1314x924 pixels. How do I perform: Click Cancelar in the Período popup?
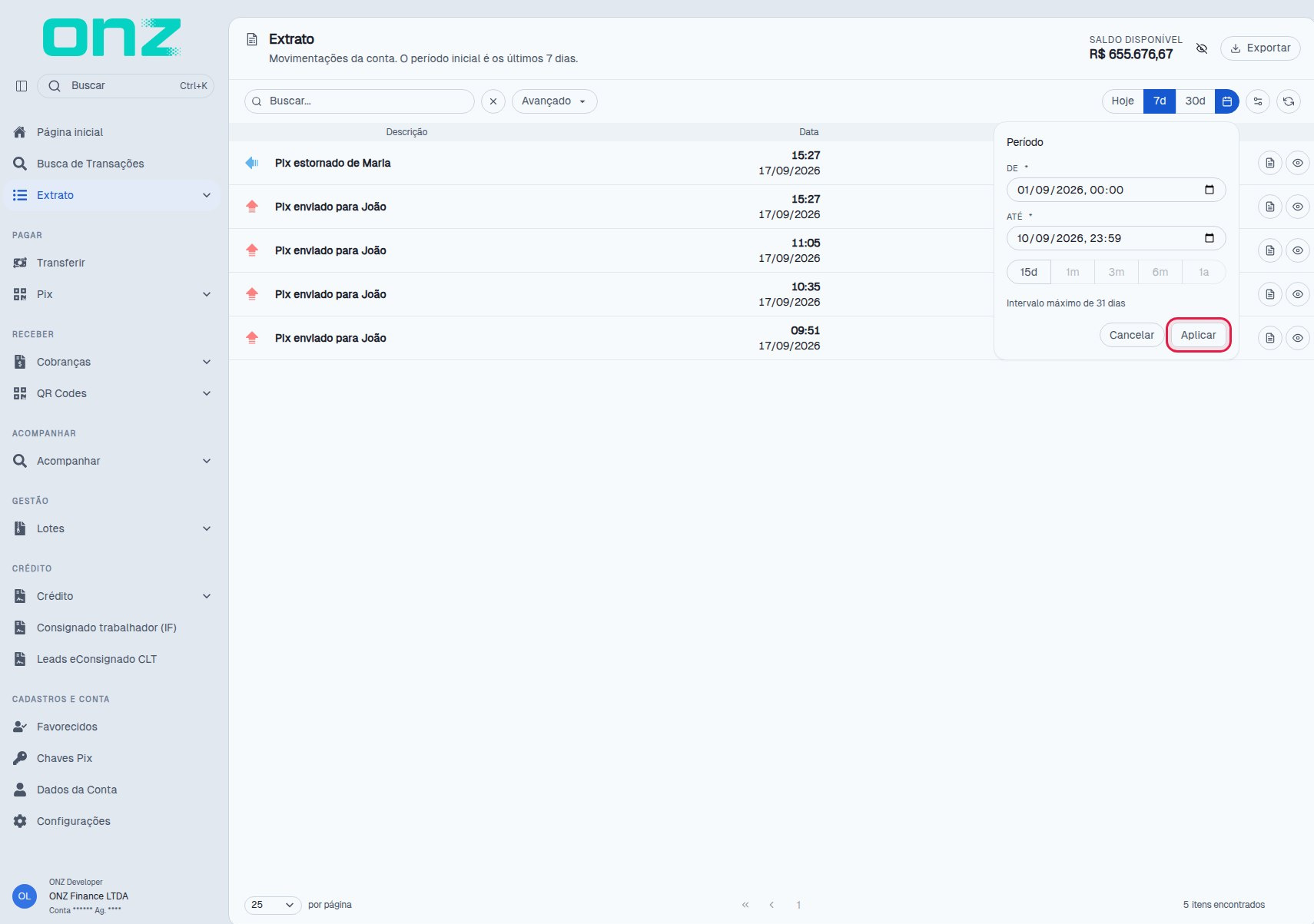click(1131, 335)
